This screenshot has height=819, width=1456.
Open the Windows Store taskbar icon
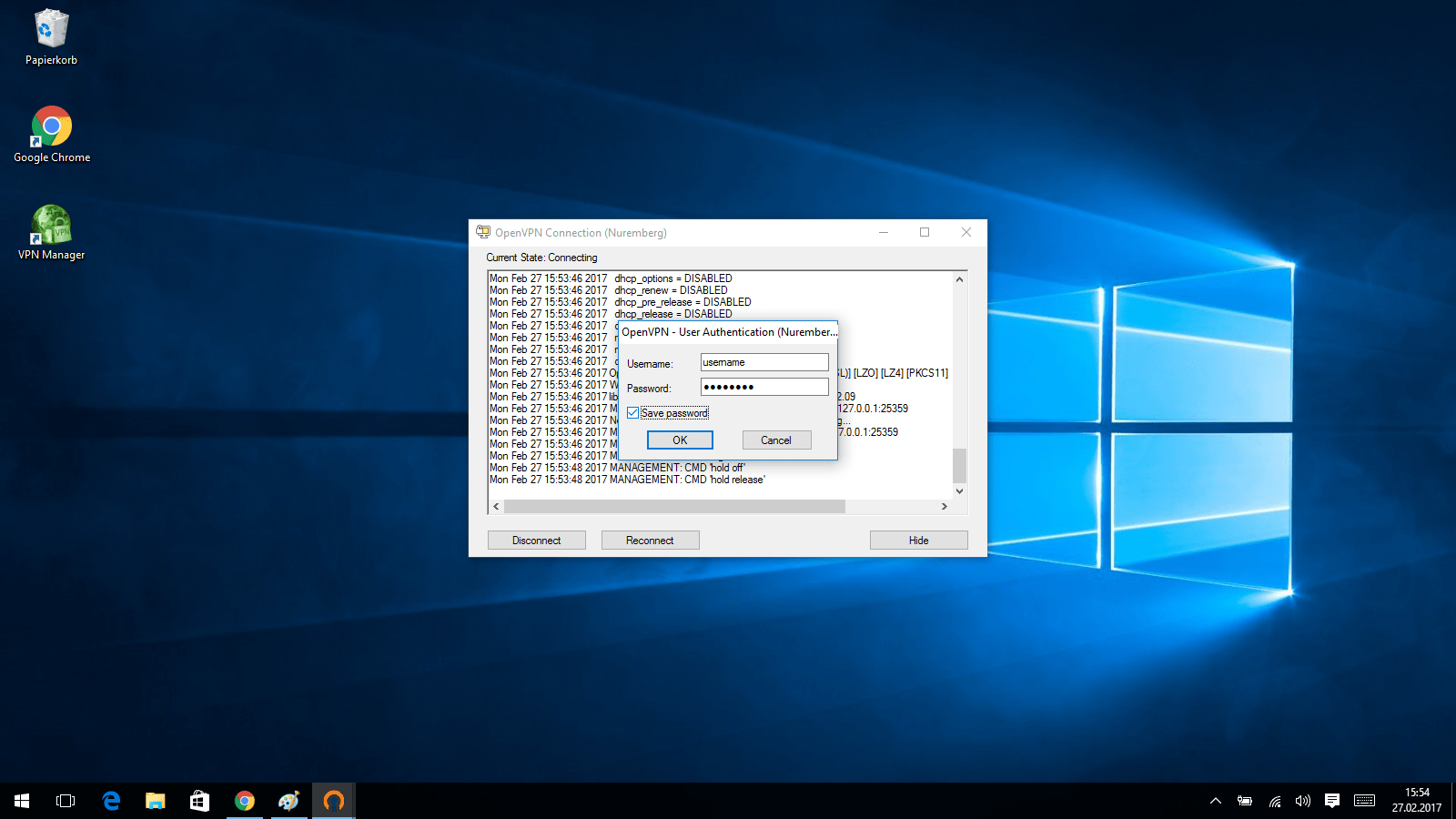point(200,801)
